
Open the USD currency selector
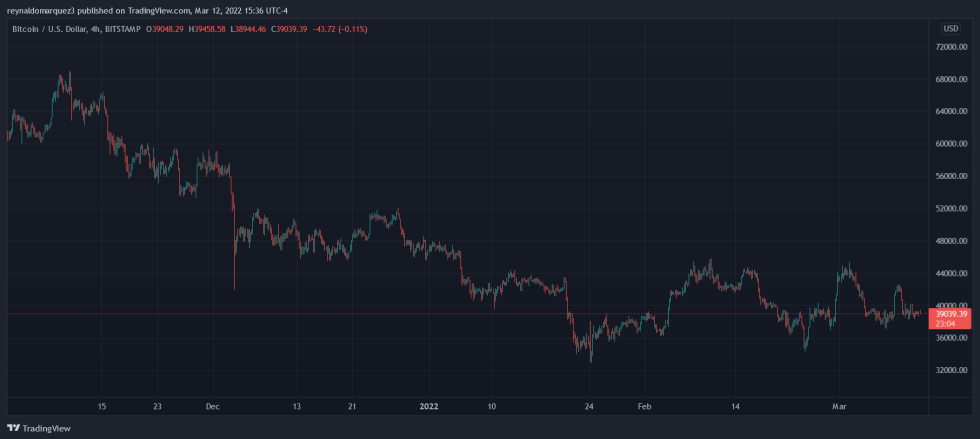[950, 28]
